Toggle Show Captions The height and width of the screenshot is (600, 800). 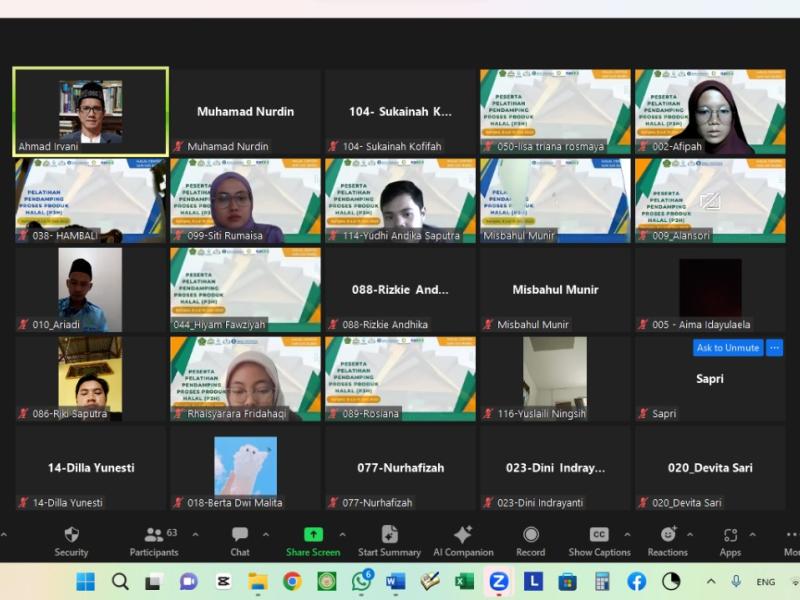pyautogui.click(x=599, y=535)
